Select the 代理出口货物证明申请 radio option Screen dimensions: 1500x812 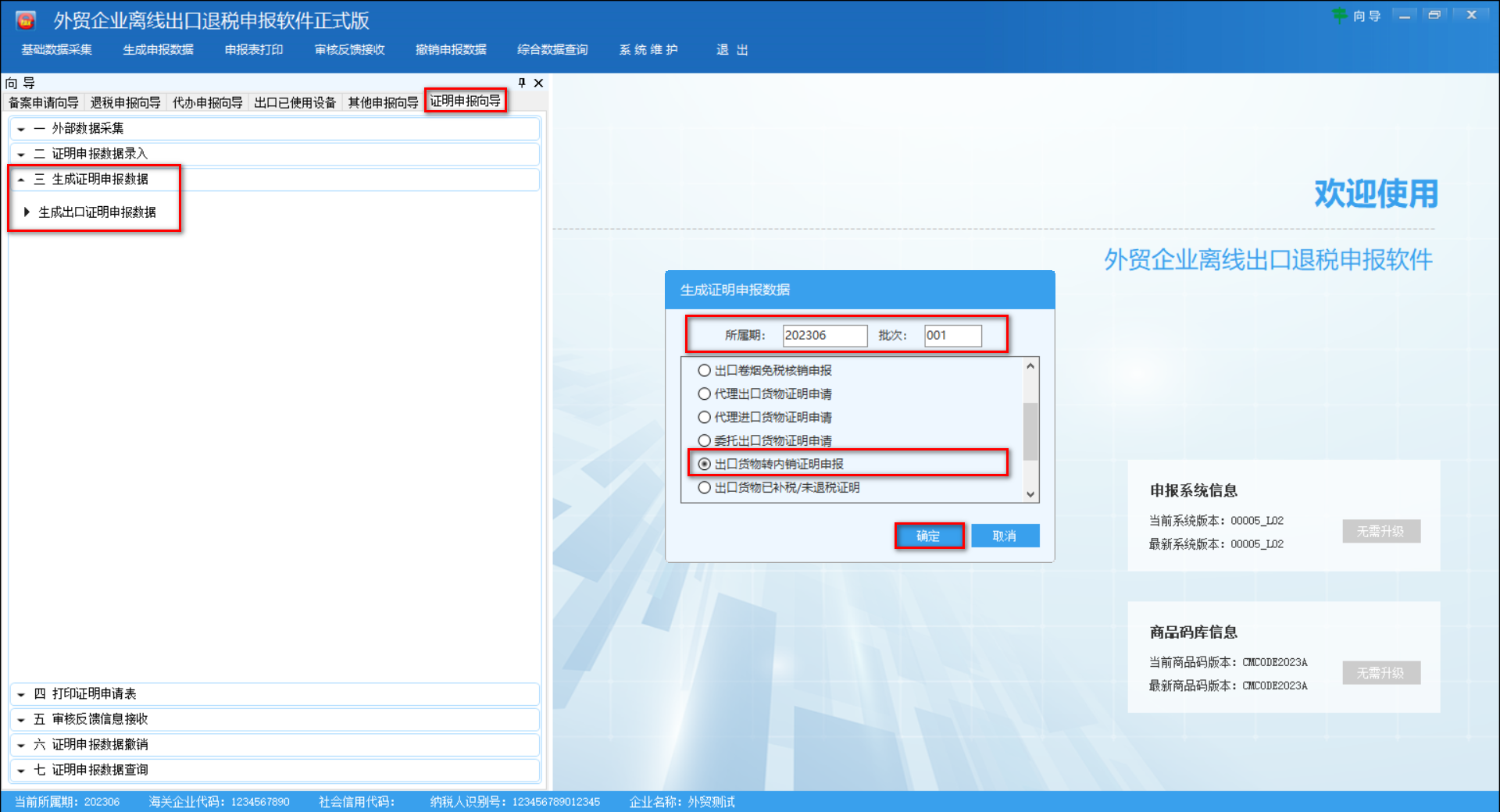click(x=704, y=394)
